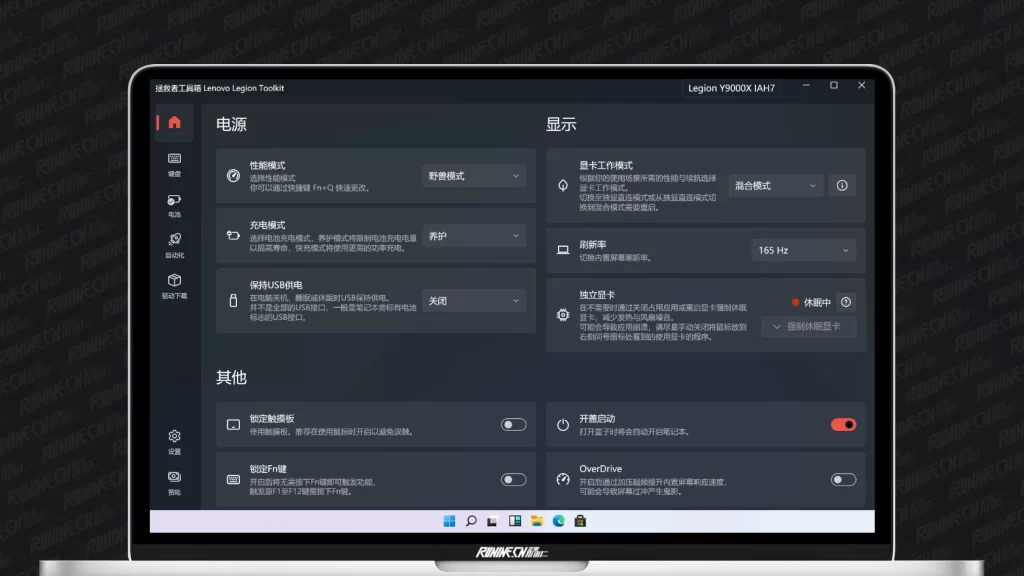The width and height of the screenshot is (1024, 576).
Task: Click the 强制休眠显卡 button
Action: (808, 327)
